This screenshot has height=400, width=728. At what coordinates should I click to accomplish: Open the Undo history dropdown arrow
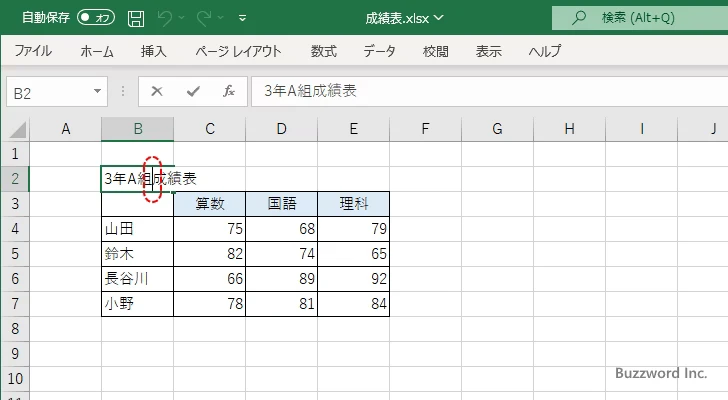(182, 18)
